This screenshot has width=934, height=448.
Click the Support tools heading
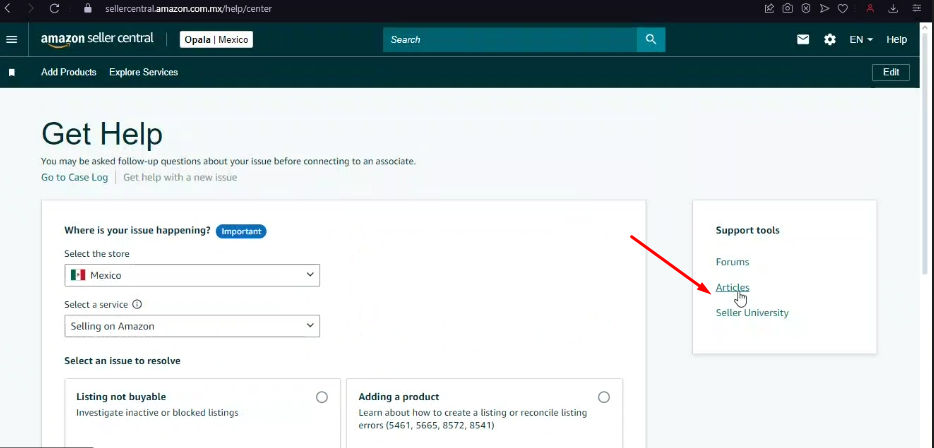point(748,231)
